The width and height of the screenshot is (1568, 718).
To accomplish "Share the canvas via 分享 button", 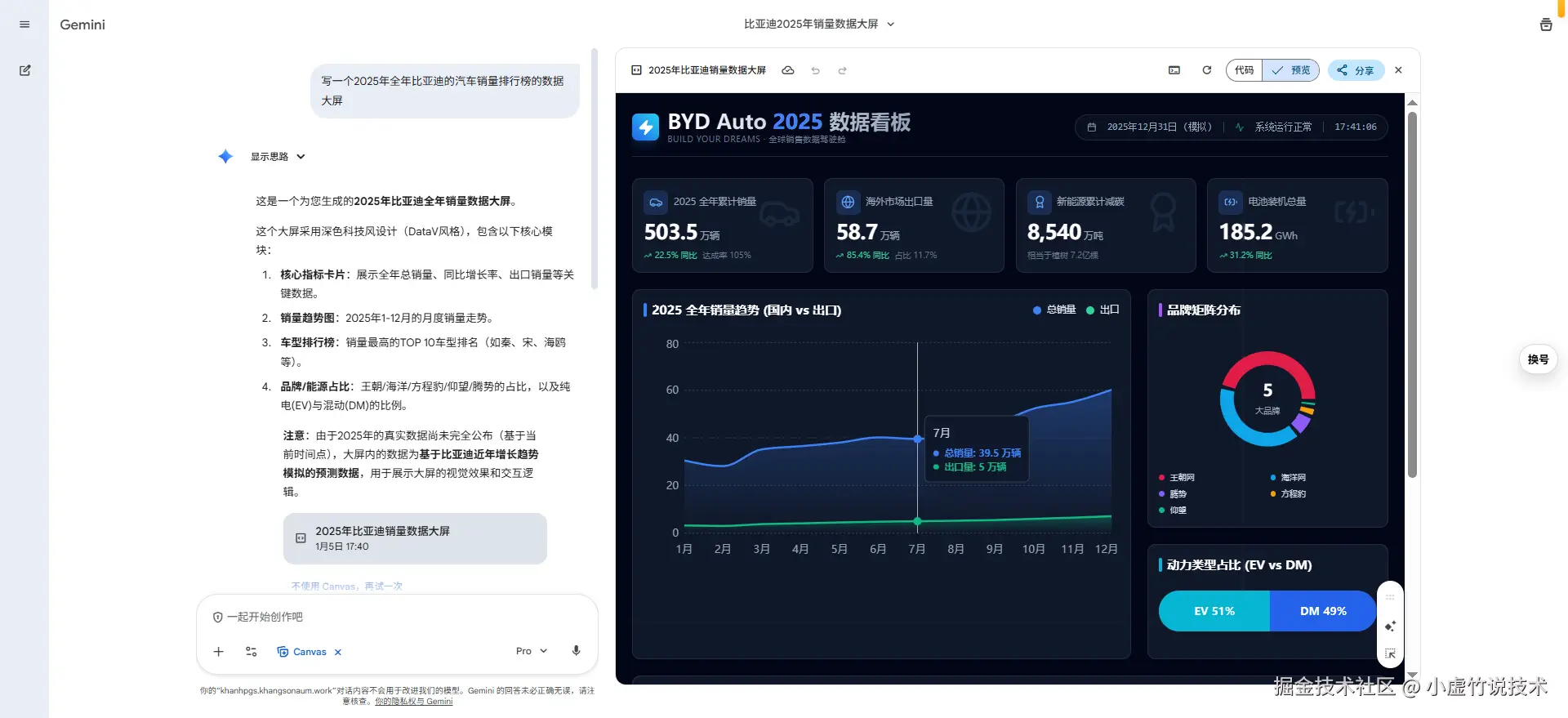I will [1356, 70].
